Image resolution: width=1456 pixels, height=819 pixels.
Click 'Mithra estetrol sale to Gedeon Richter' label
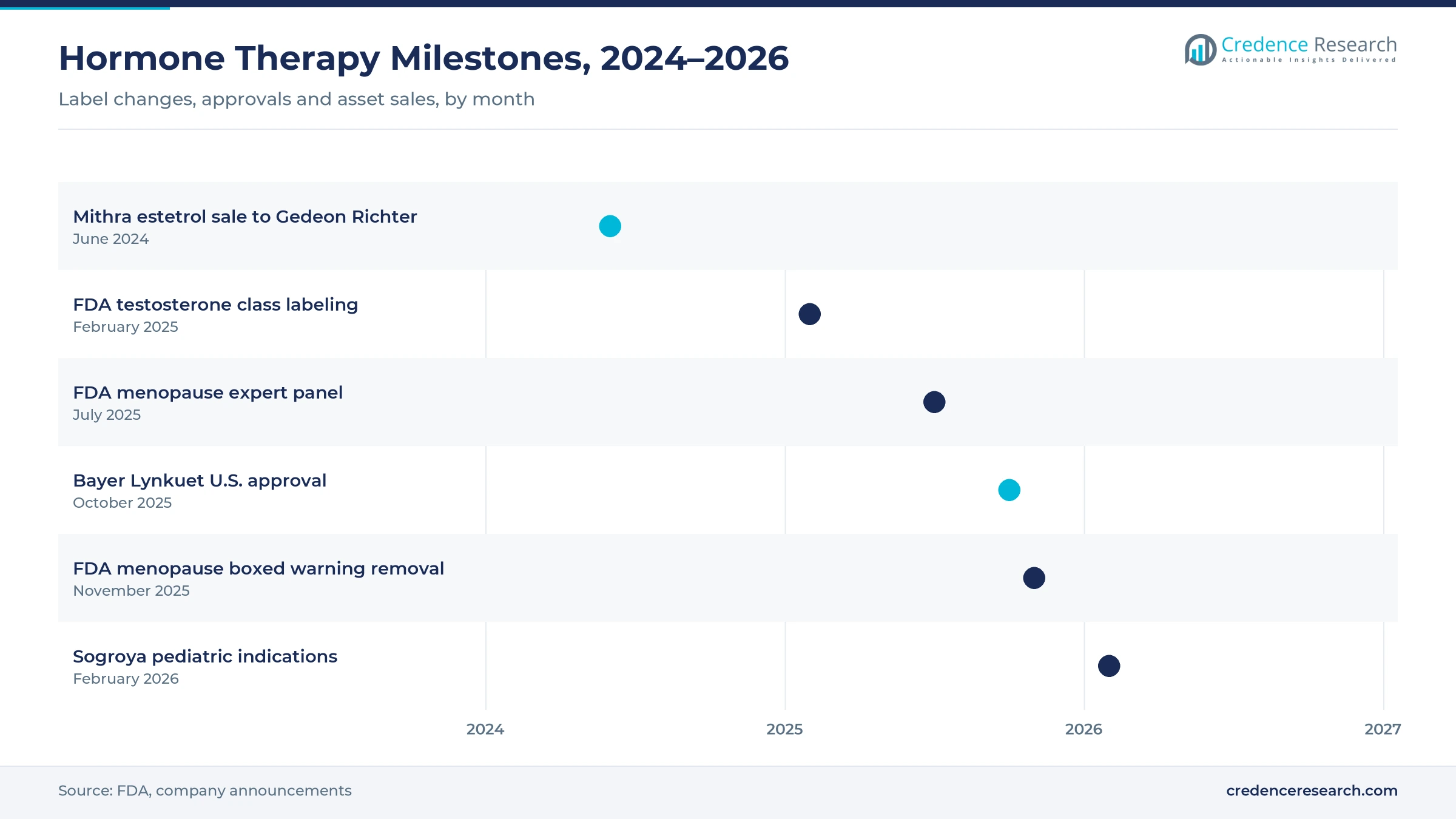pos(244,217)
